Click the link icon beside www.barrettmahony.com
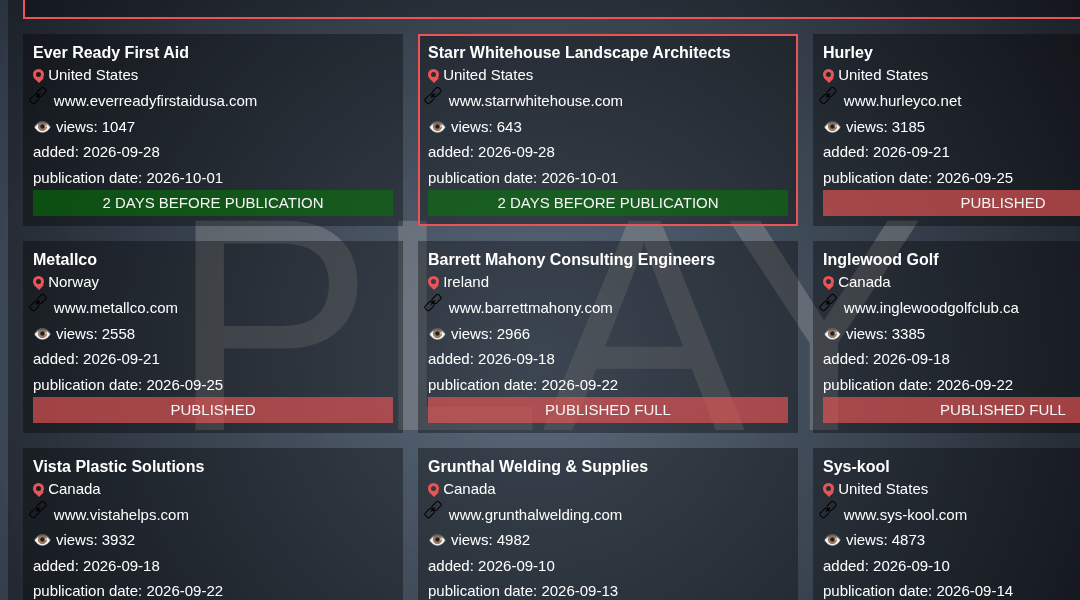 tap(433, 303)
